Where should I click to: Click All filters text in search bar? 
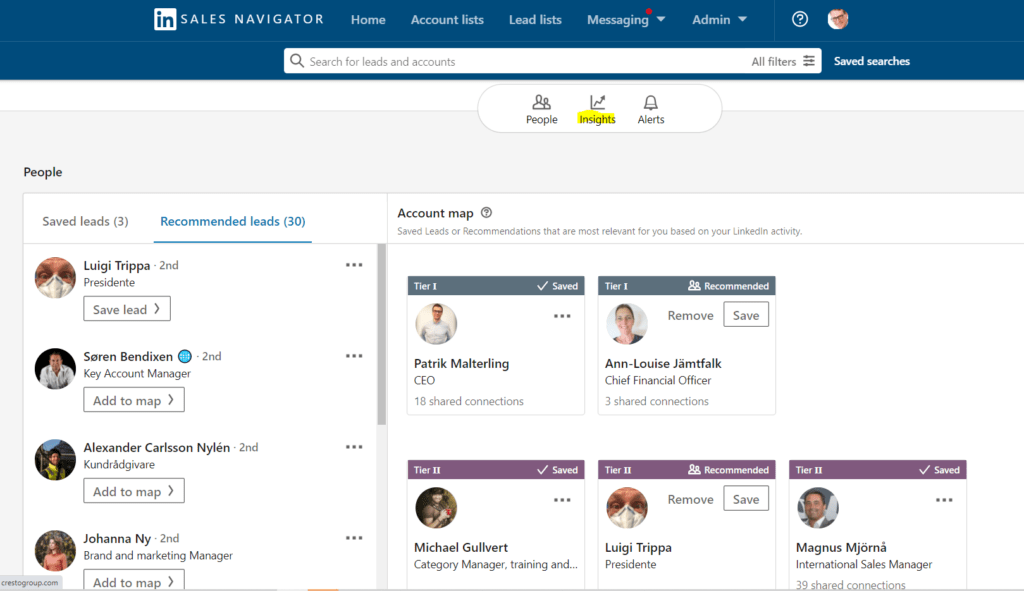[774, 61]
